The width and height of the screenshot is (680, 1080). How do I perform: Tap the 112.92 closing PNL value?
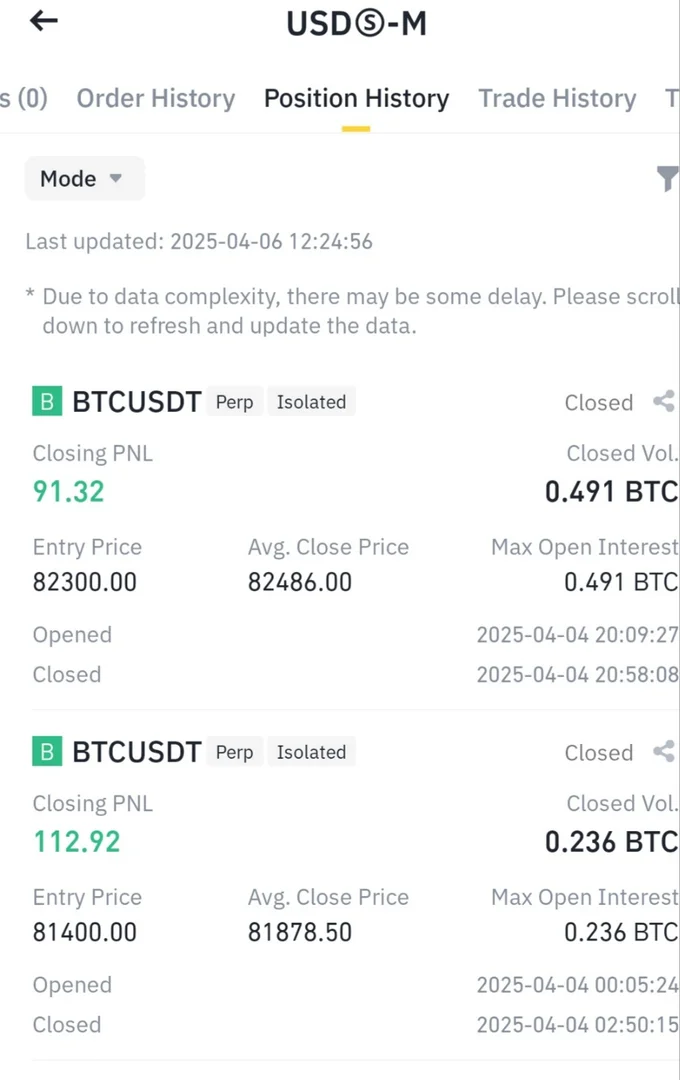coord(76,842)
